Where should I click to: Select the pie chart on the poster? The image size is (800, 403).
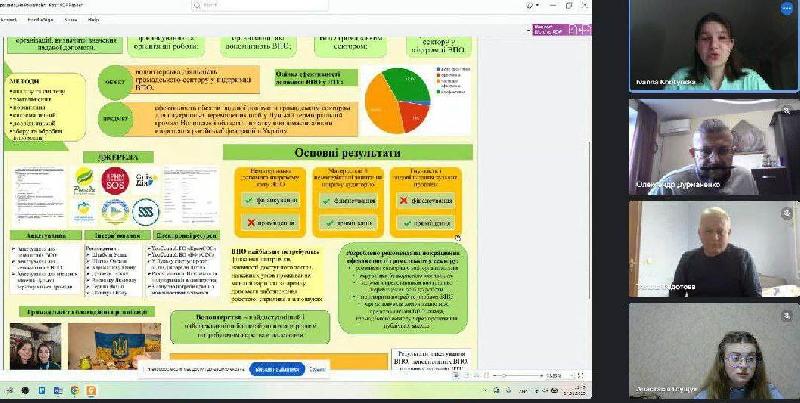(397, 101)
